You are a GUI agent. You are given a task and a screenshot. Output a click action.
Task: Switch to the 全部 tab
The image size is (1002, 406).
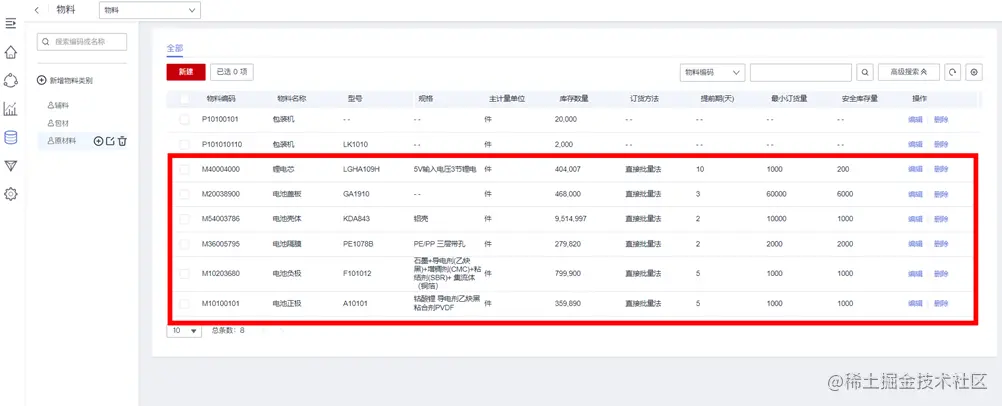coord(174,48)
